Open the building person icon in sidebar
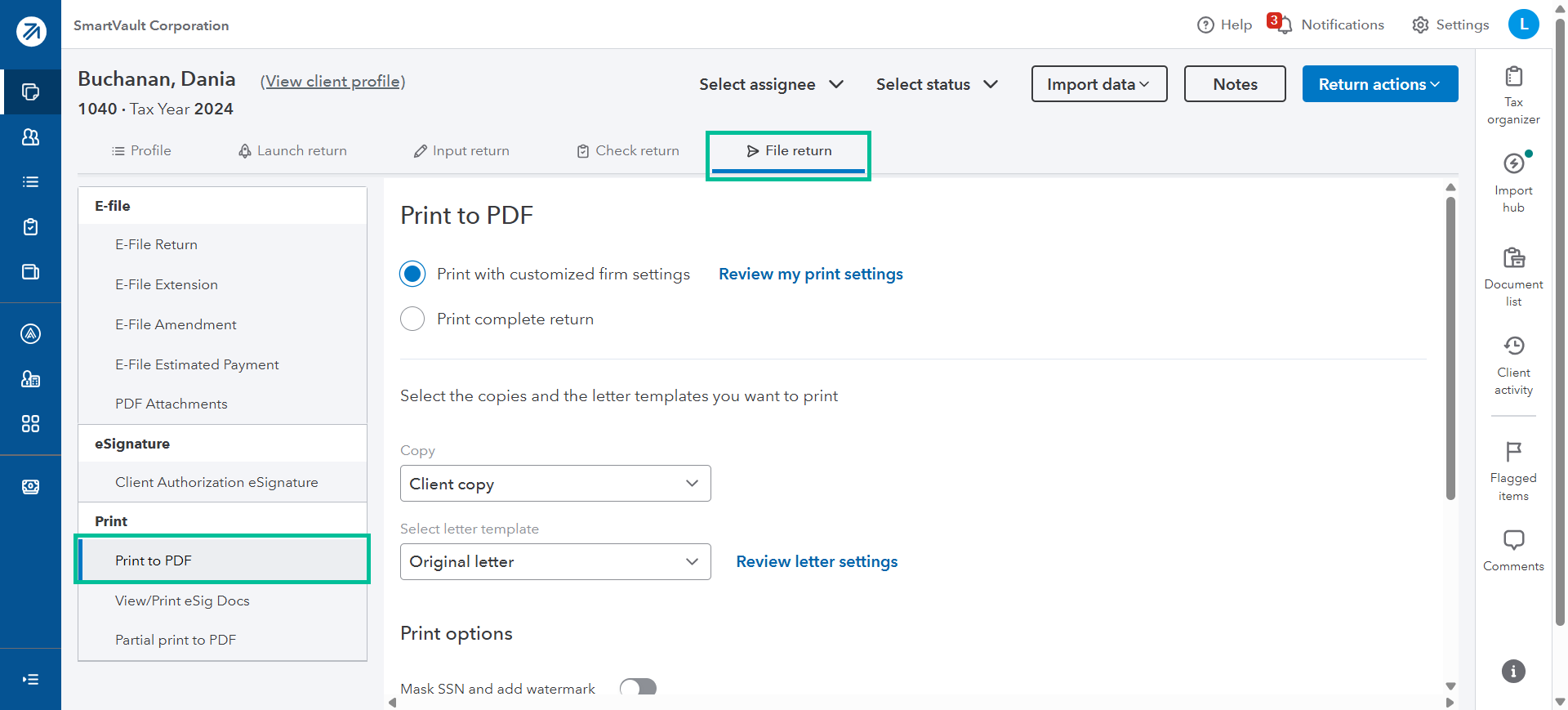Image resolution: width=1568 pixels, height=710 pixels. coord(30,378)
